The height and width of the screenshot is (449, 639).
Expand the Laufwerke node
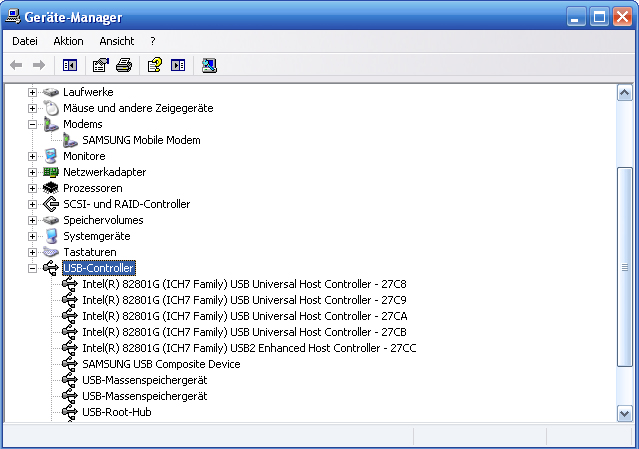tap(32, 92)
